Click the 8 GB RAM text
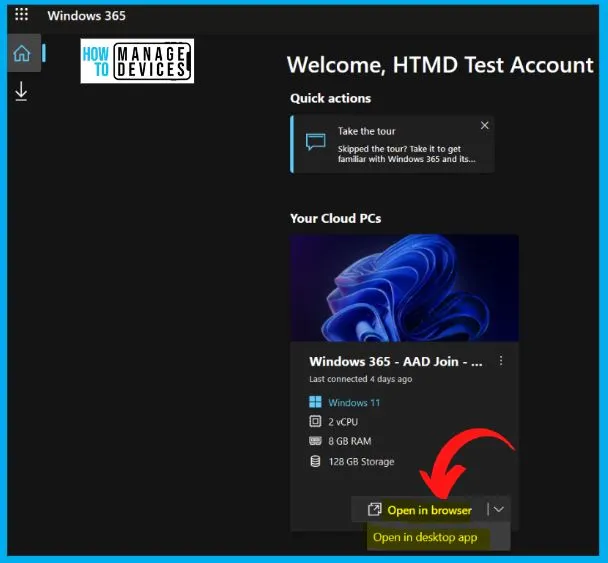The width and height of the screenshot is (608, 563). [x=350, y=441]
